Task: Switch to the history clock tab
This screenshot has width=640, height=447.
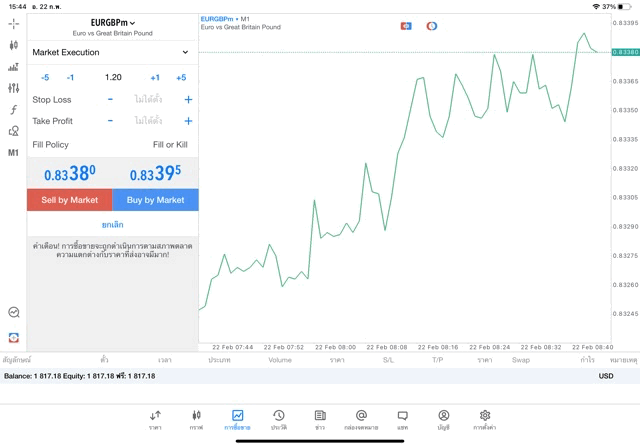Action: 279,419
